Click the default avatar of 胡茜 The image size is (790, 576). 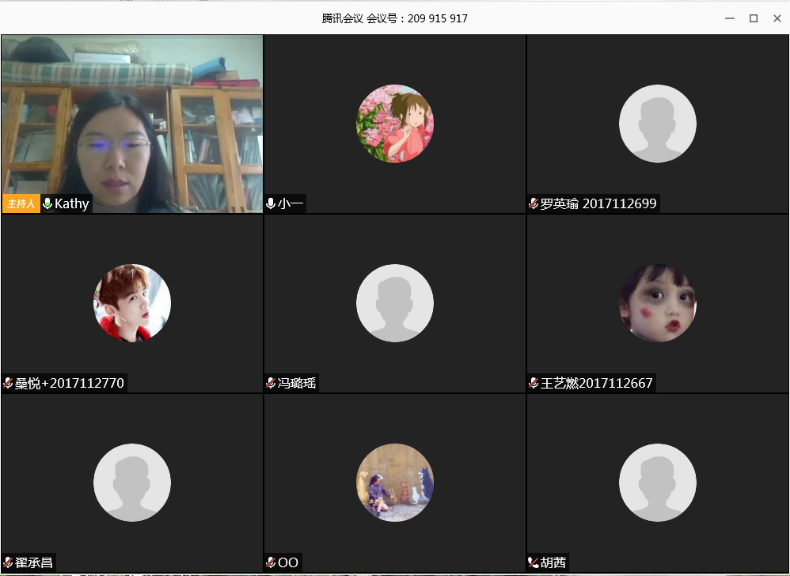pos(657,482)
